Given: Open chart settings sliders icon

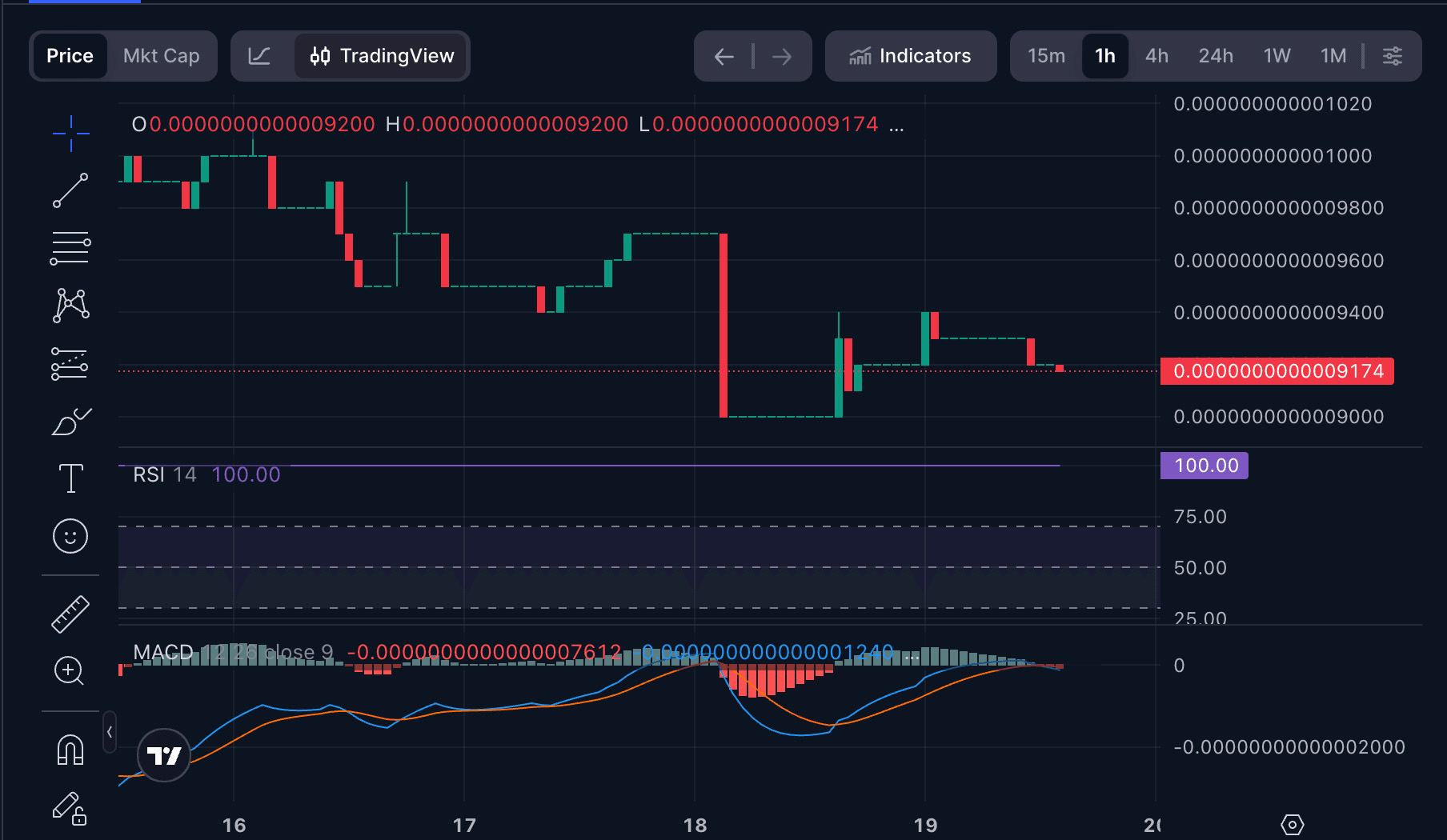Looking at the screenshot, I should [x=1393, y=56].
